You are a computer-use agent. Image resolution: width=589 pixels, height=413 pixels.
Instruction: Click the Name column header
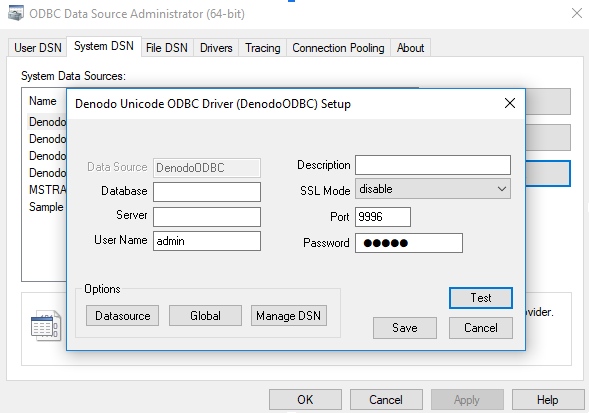(x=43, y=101)
